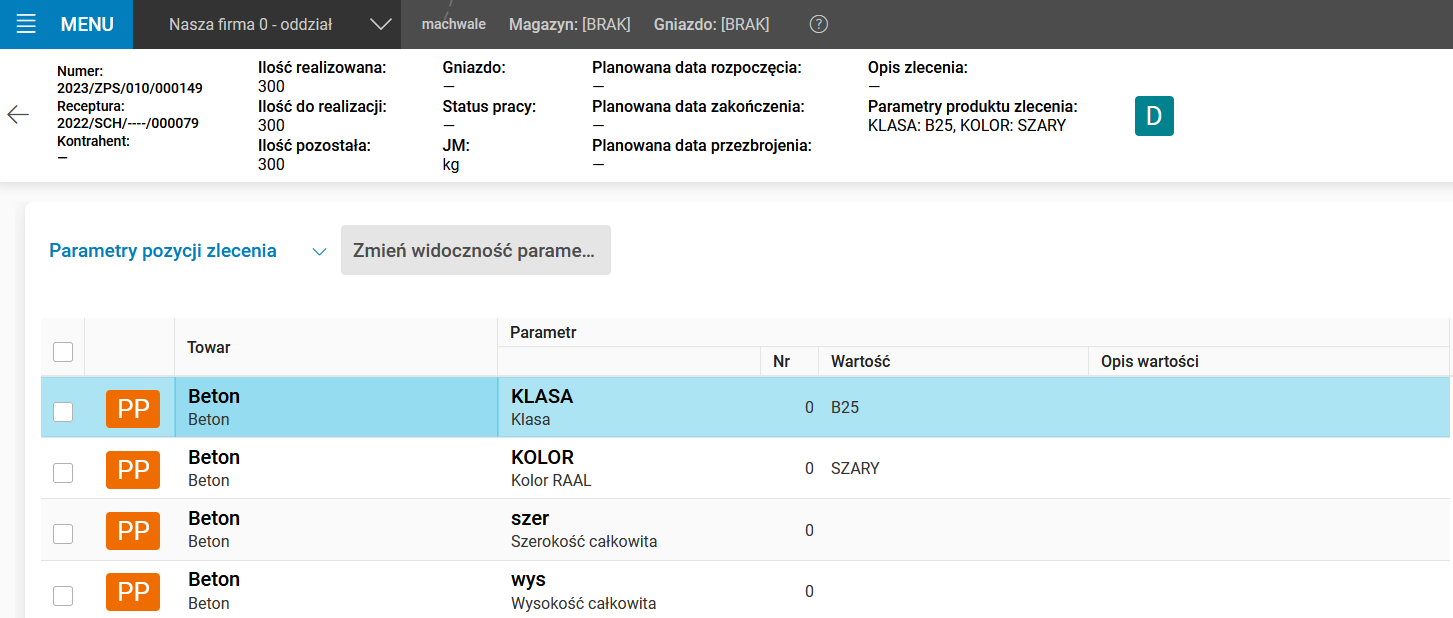The height and width of the screenshot is (618, 1453).
Task: Click Magazyn: [BRAK] in the header bar
Action: 570,24
